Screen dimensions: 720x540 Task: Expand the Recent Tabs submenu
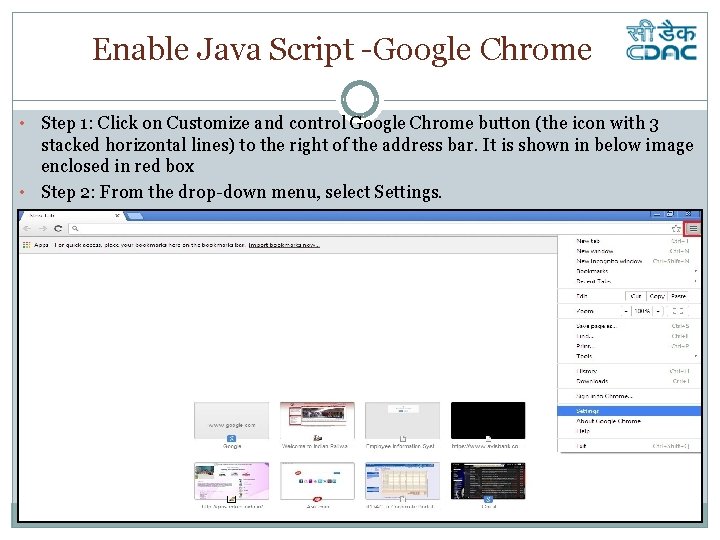click(629, 281)
